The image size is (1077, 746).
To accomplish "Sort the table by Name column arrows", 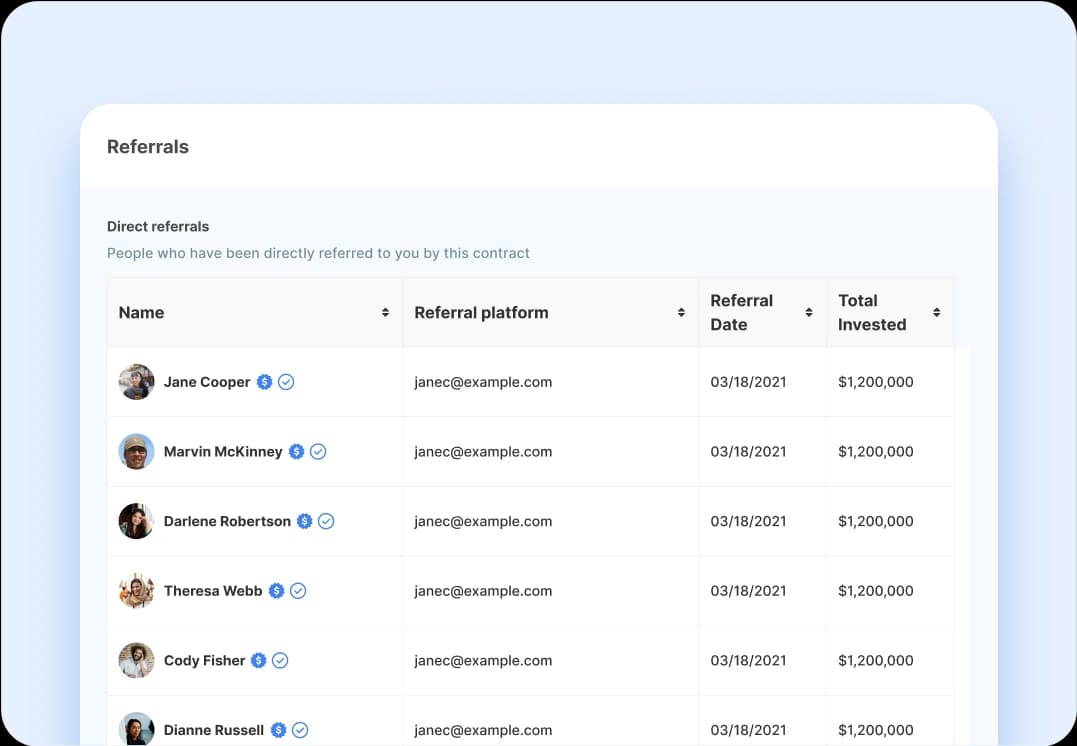I will (x=385, y=313).
